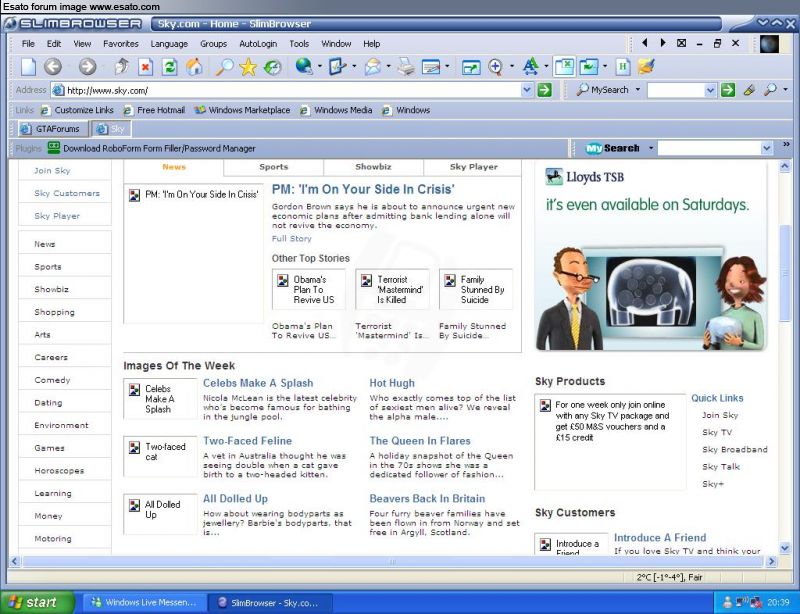Go to the Home page icon
Screen dimensions: 800x614
194,67
